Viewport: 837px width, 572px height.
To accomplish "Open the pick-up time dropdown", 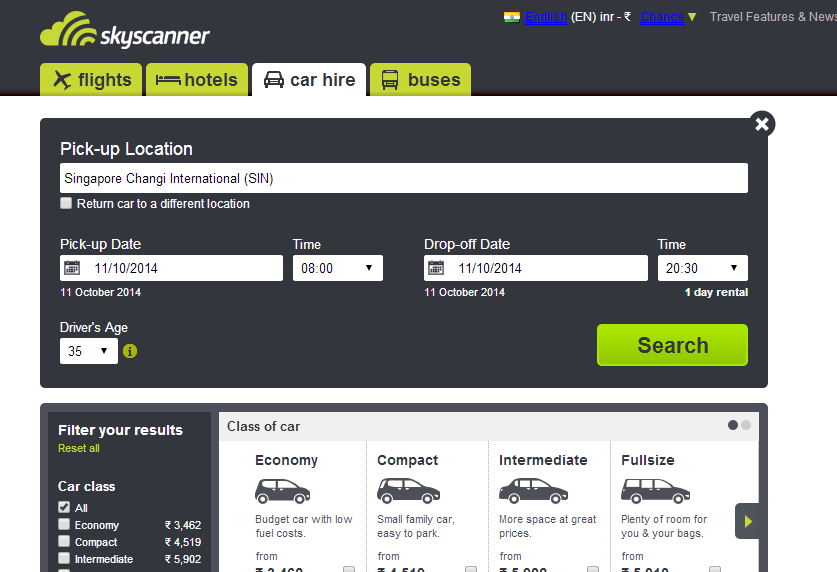I will click(x=338, y=268).
